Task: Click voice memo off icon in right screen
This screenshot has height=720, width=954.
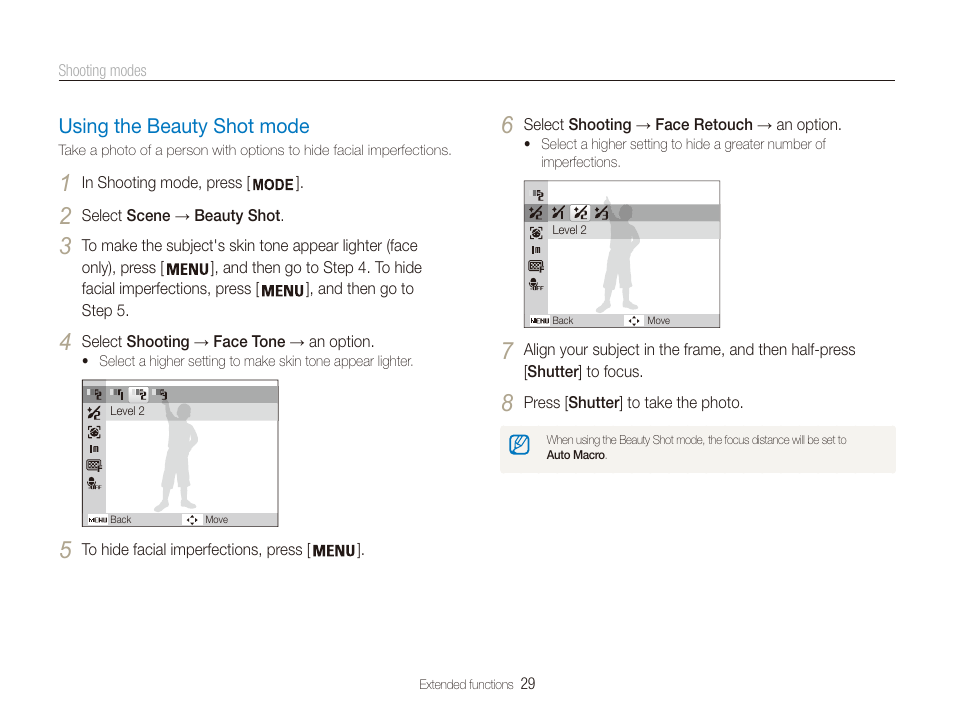Action: [x=536, y=284]
